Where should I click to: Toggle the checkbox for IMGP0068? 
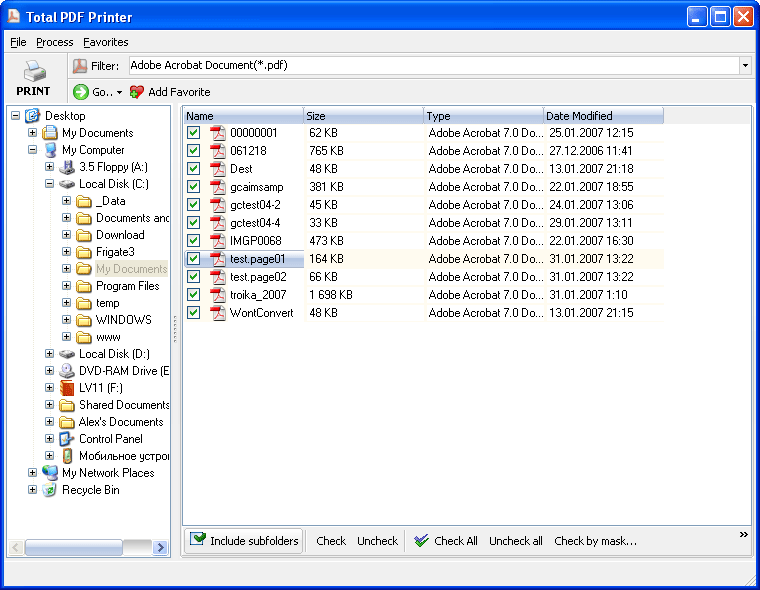click(194, 241)
